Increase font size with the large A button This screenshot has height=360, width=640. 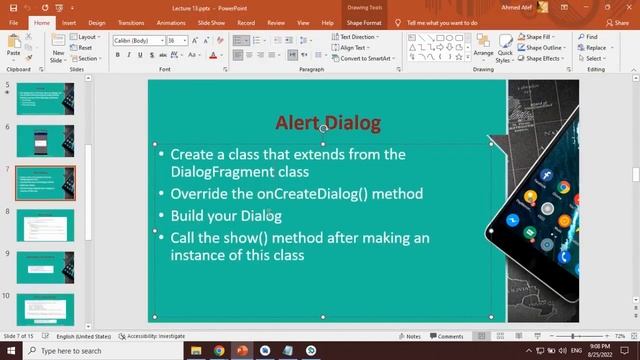[x=195, y=40]
